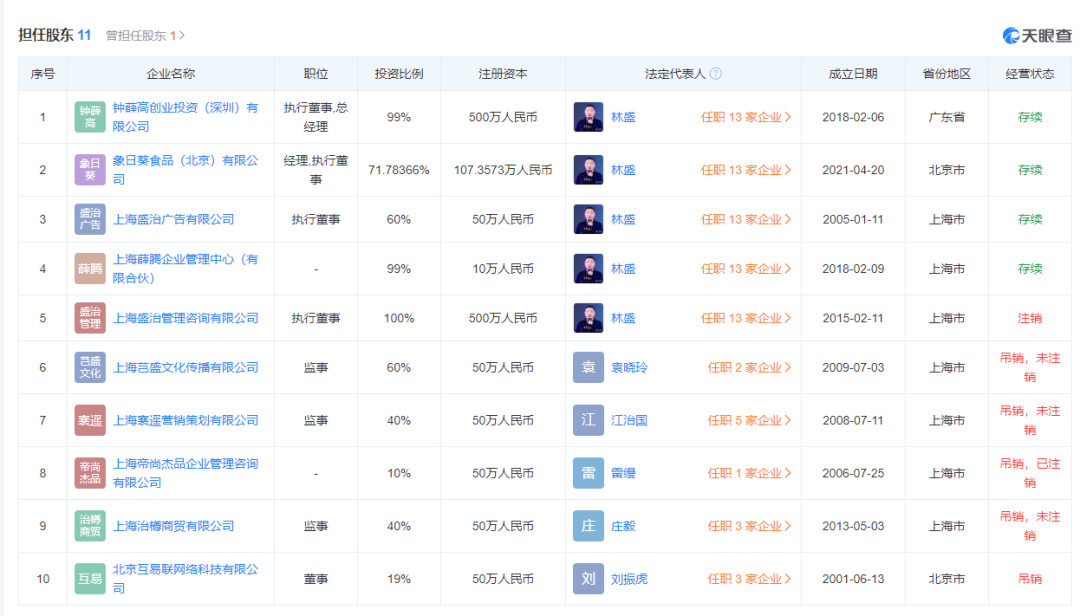The height and width of the screenshot is (616, 1080).
Task: Open 上海芭盛文化传播有限公司 link
Action: (185, 367)
